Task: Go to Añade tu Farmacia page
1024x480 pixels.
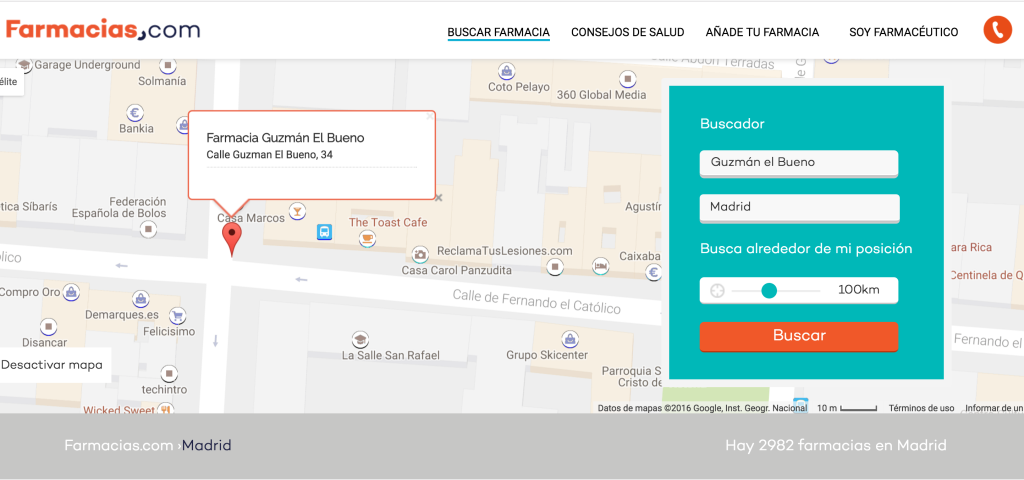Action: point(762,32)
